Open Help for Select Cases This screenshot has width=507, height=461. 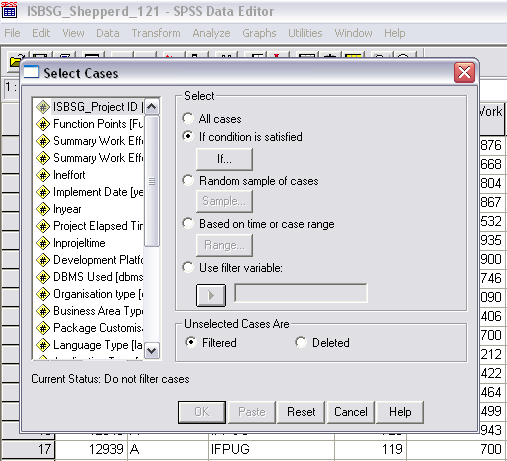click(400, 412)
